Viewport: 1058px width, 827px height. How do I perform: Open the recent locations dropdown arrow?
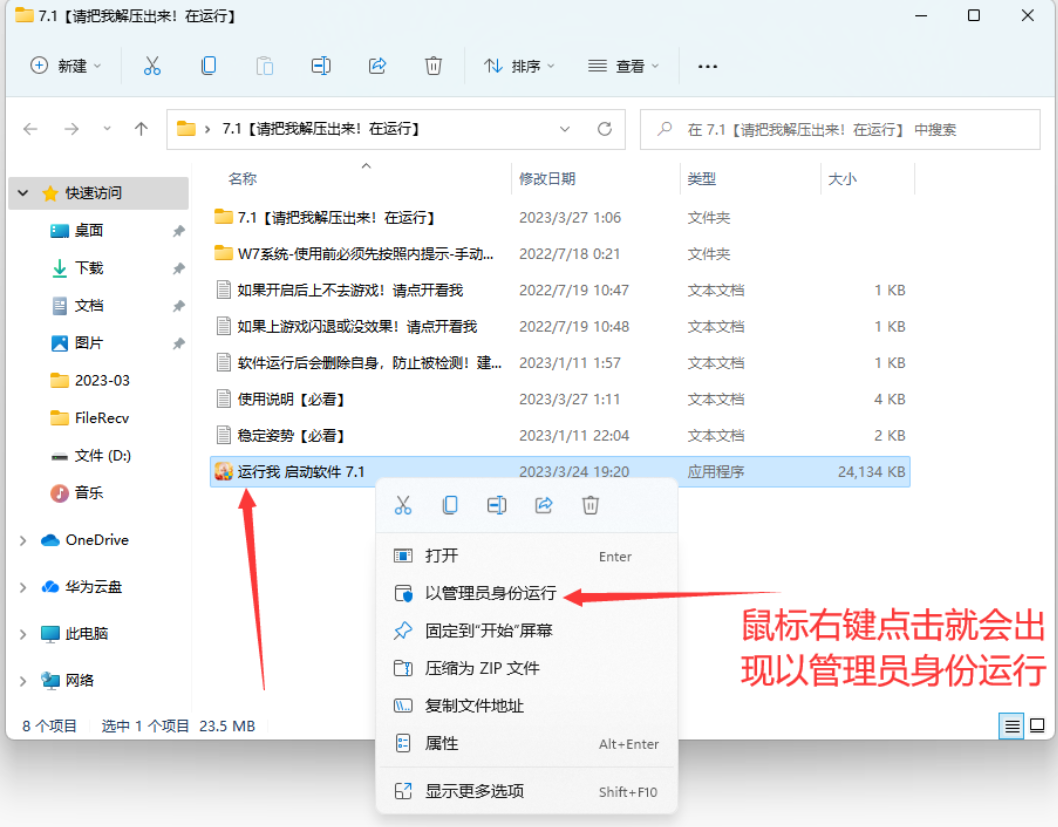point(107,129)
